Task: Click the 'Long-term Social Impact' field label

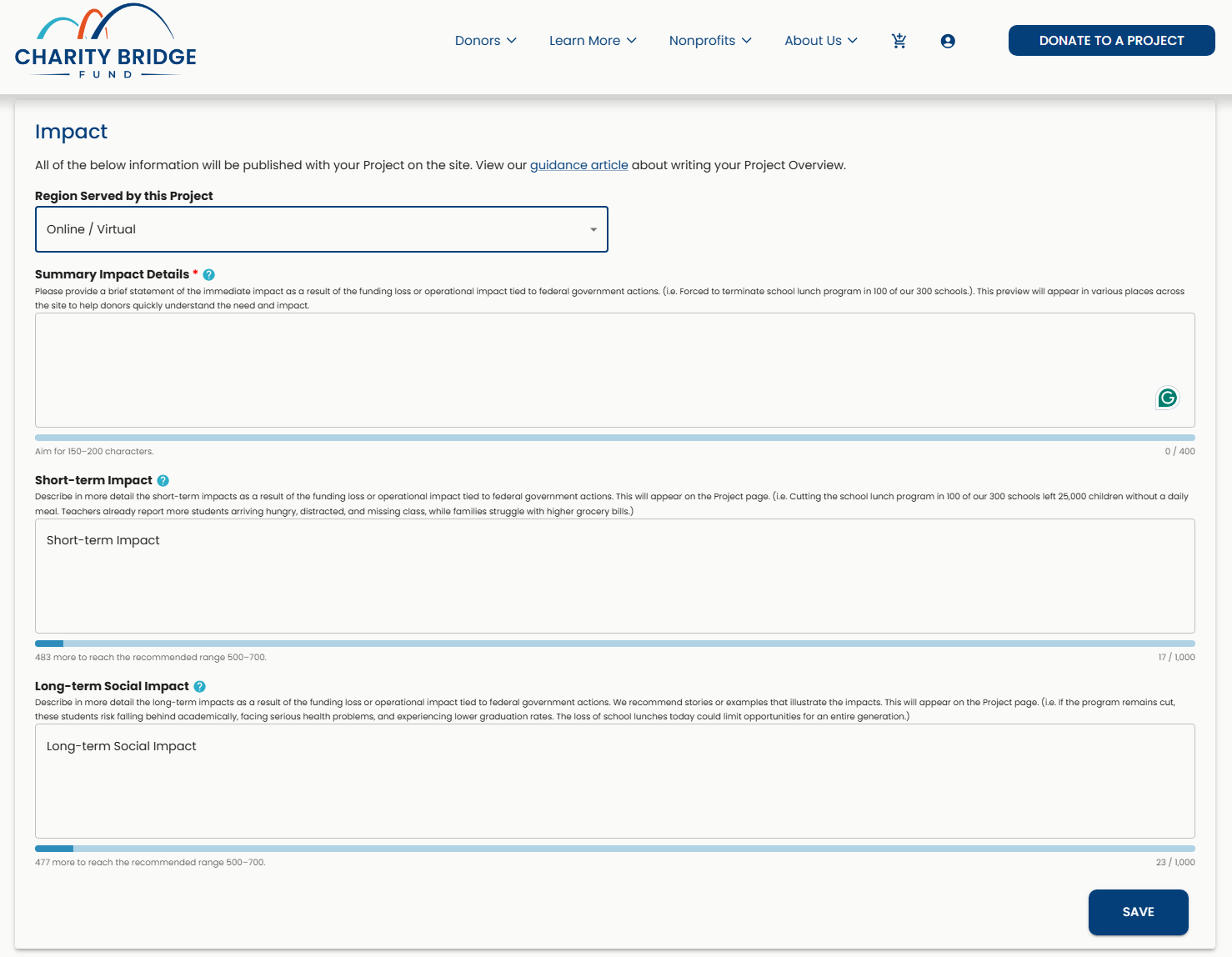Action: click(112, 686)
